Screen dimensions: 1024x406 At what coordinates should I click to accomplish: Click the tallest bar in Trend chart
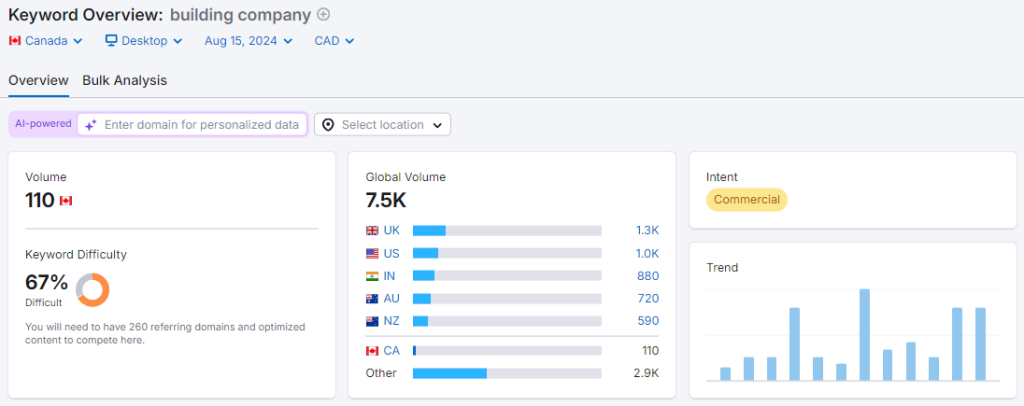pyautogui.click(x=864, y=335)
